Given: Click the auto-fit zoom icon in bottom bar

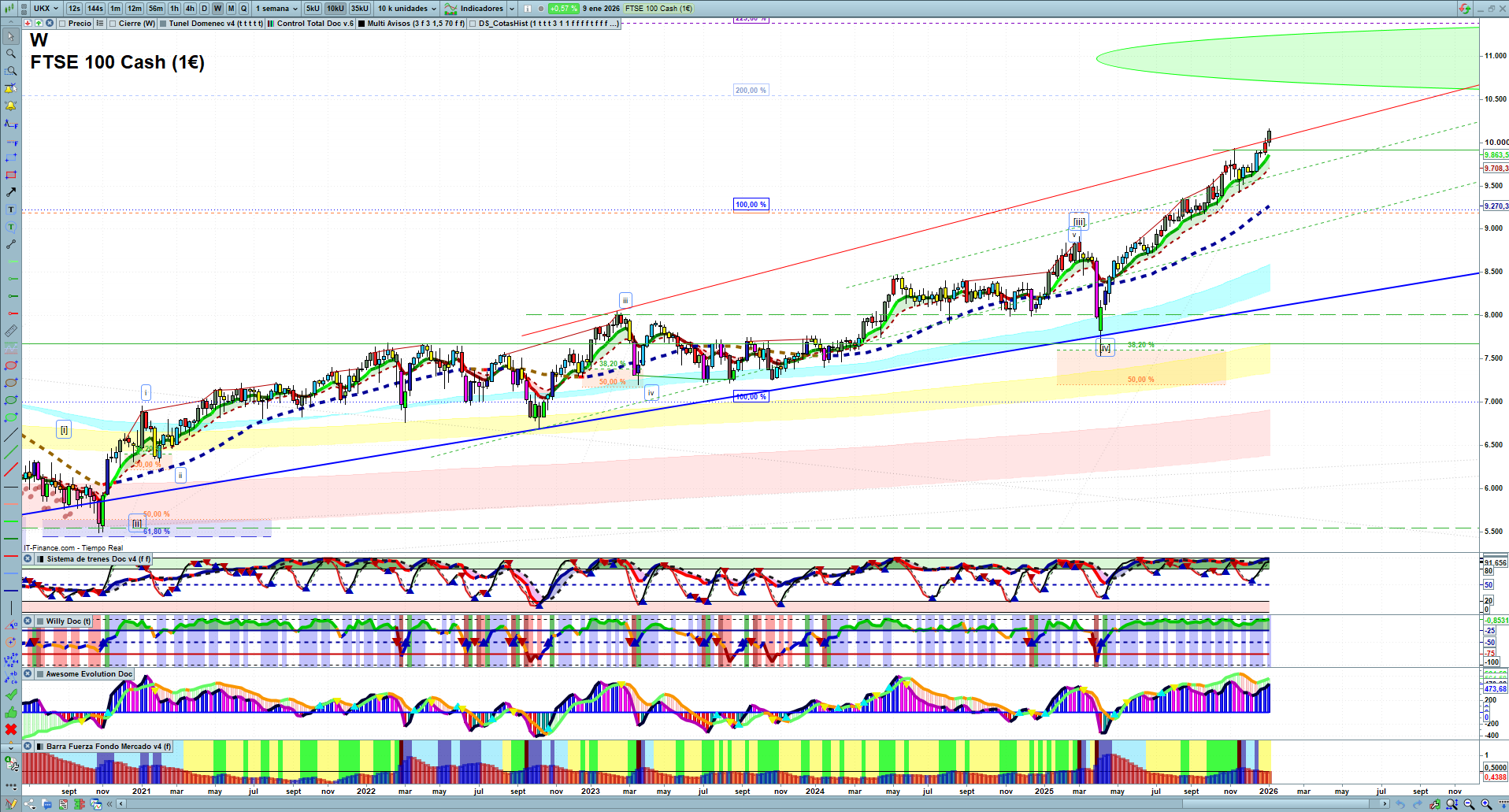Looking at the screenshot, I should (1452, 804).
